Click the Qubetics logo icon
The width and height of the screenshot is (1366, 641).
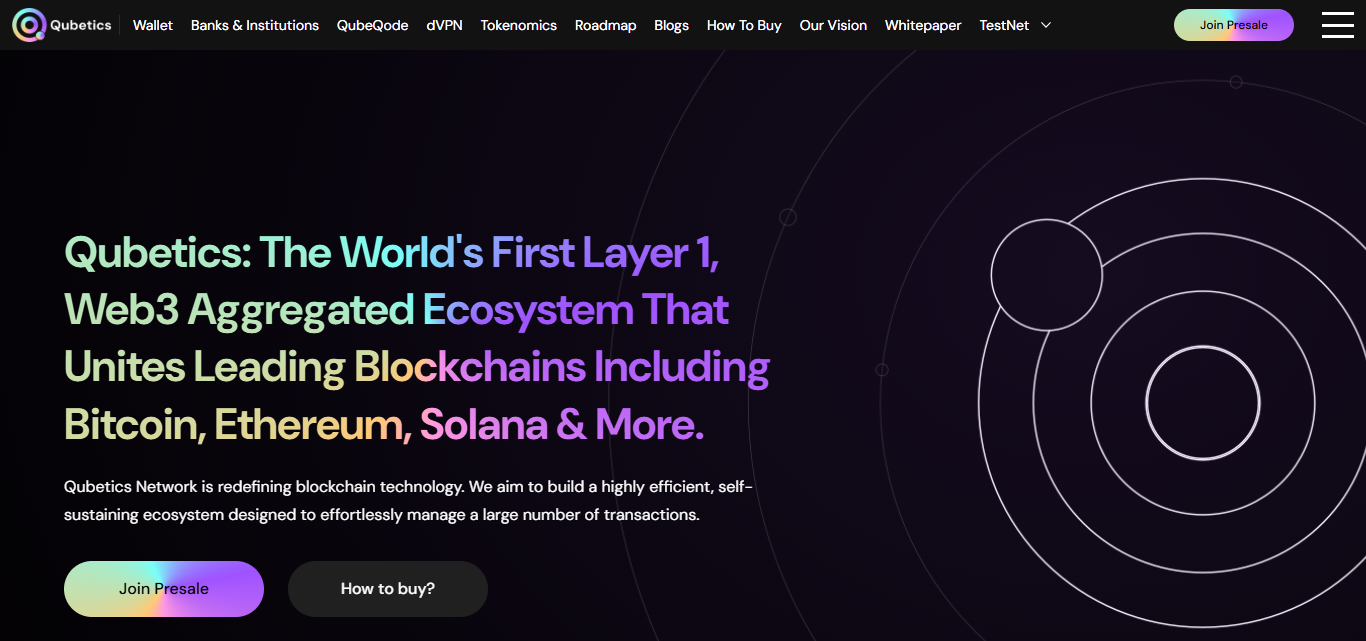pos(29,25)
